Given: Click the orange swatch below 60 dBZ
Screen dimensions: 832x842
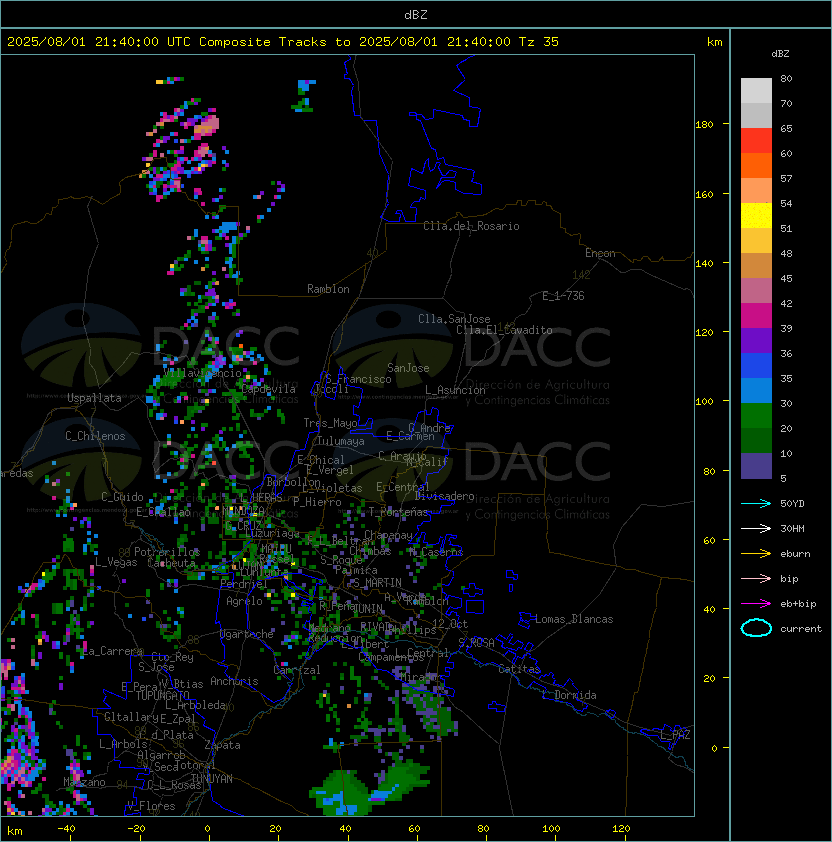Looking at the screenshot, I should 756,165.
